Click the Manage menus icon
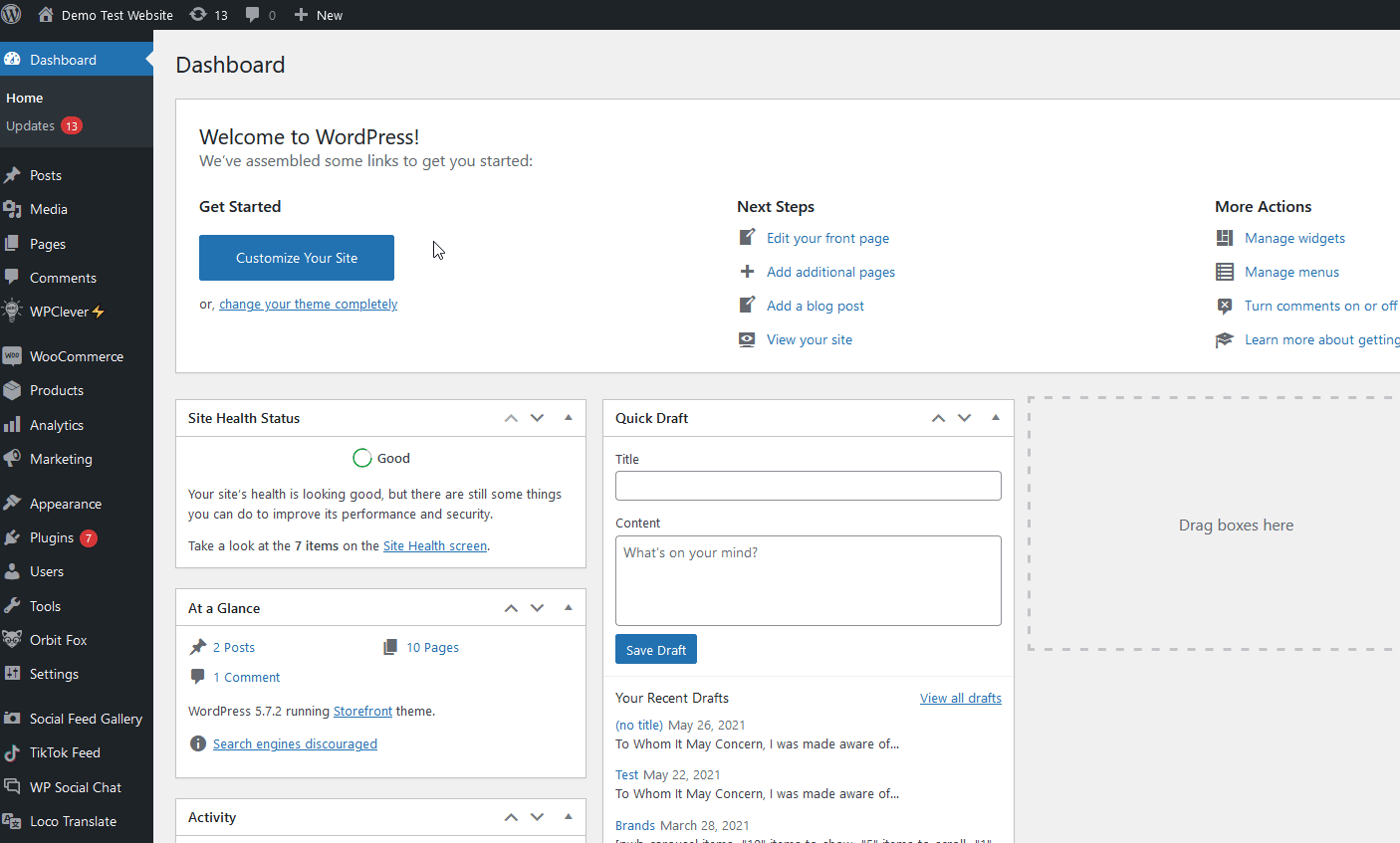Screen dimensions: 1400x843 1225,272
